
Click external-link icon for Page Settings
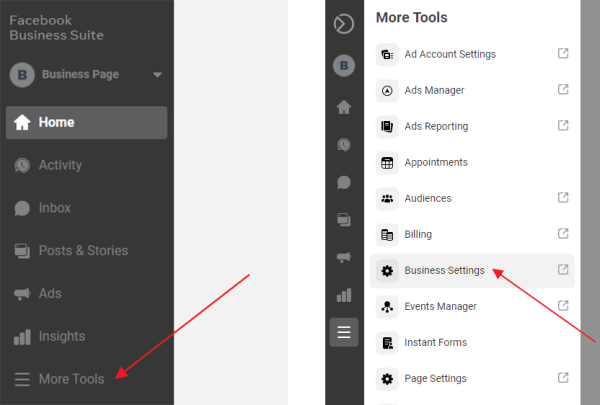click(563, 377)
